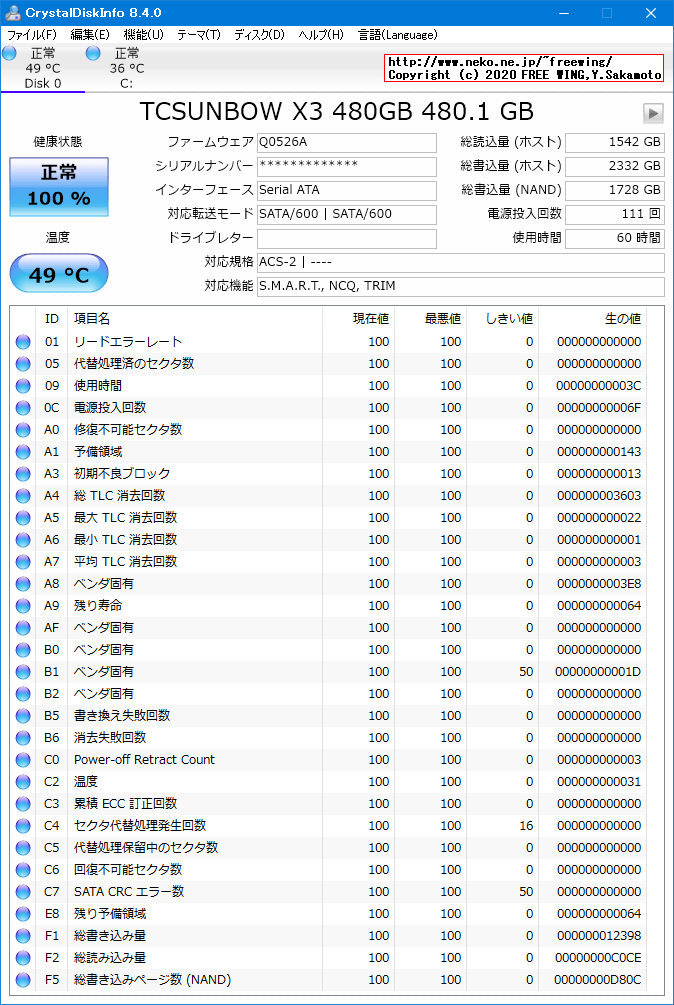Viewport: 674px width, 1005px height.
Task: Click the CrystalDiskInfo app icon in title bar
Action: (12, 13)
